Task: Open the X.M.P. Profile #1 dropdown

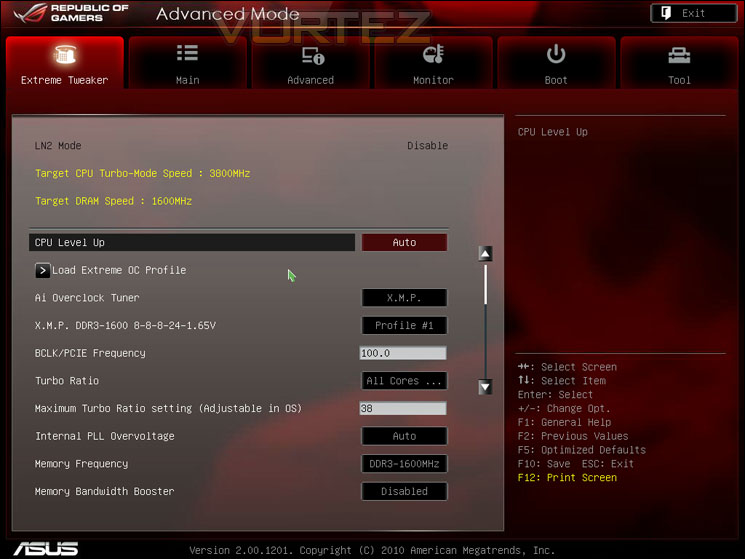Action: (x=404, y=325)
